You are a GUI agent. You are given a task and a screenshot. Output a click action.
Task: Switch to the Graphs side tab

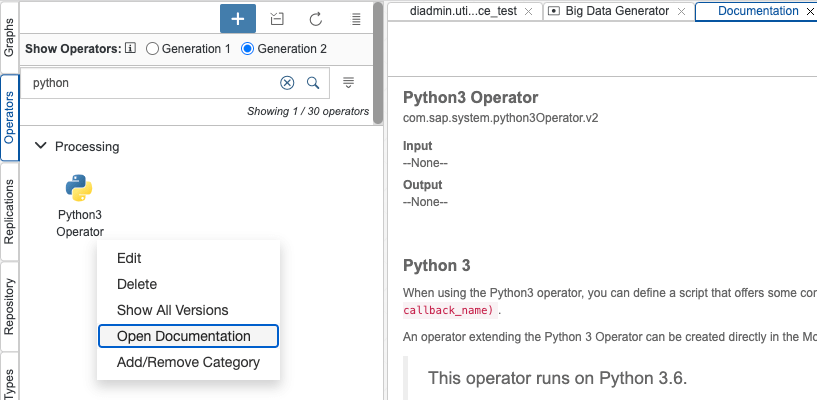(x=9, y=38)
